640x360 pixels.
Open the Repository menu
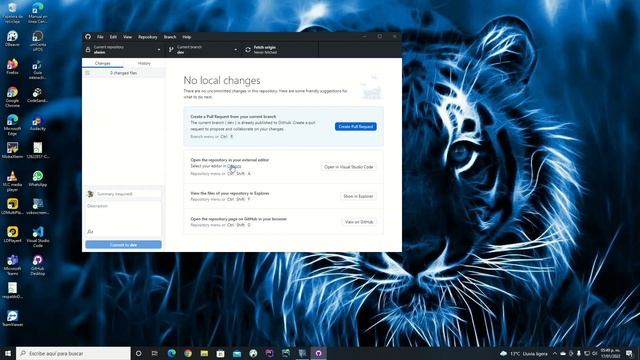(147, 37)
